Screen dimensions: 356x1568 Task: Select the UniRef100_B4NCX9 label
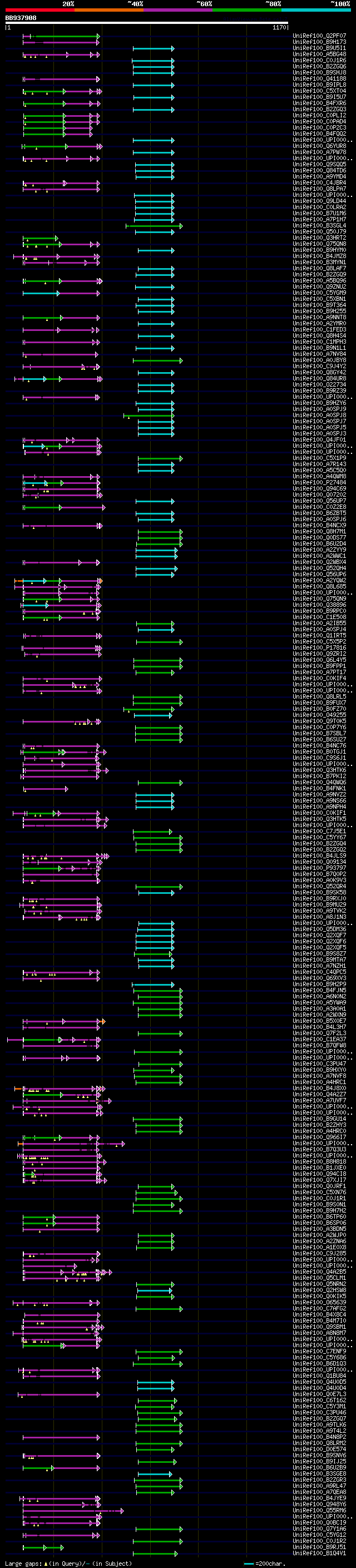click(319, 525)
